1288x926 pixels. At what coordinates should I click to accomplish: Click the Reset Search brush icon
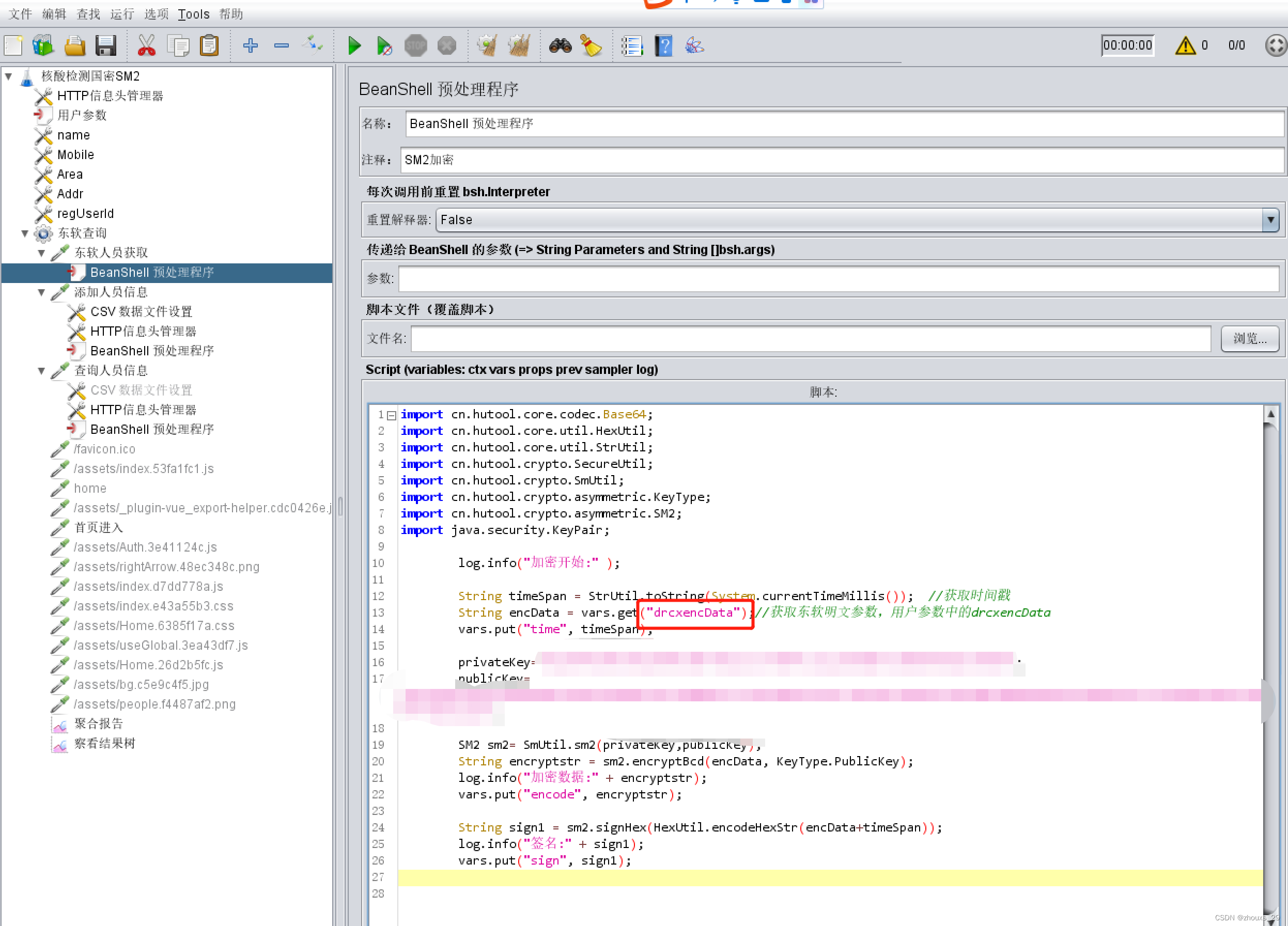pyautogui.click(x=591, y=45)
